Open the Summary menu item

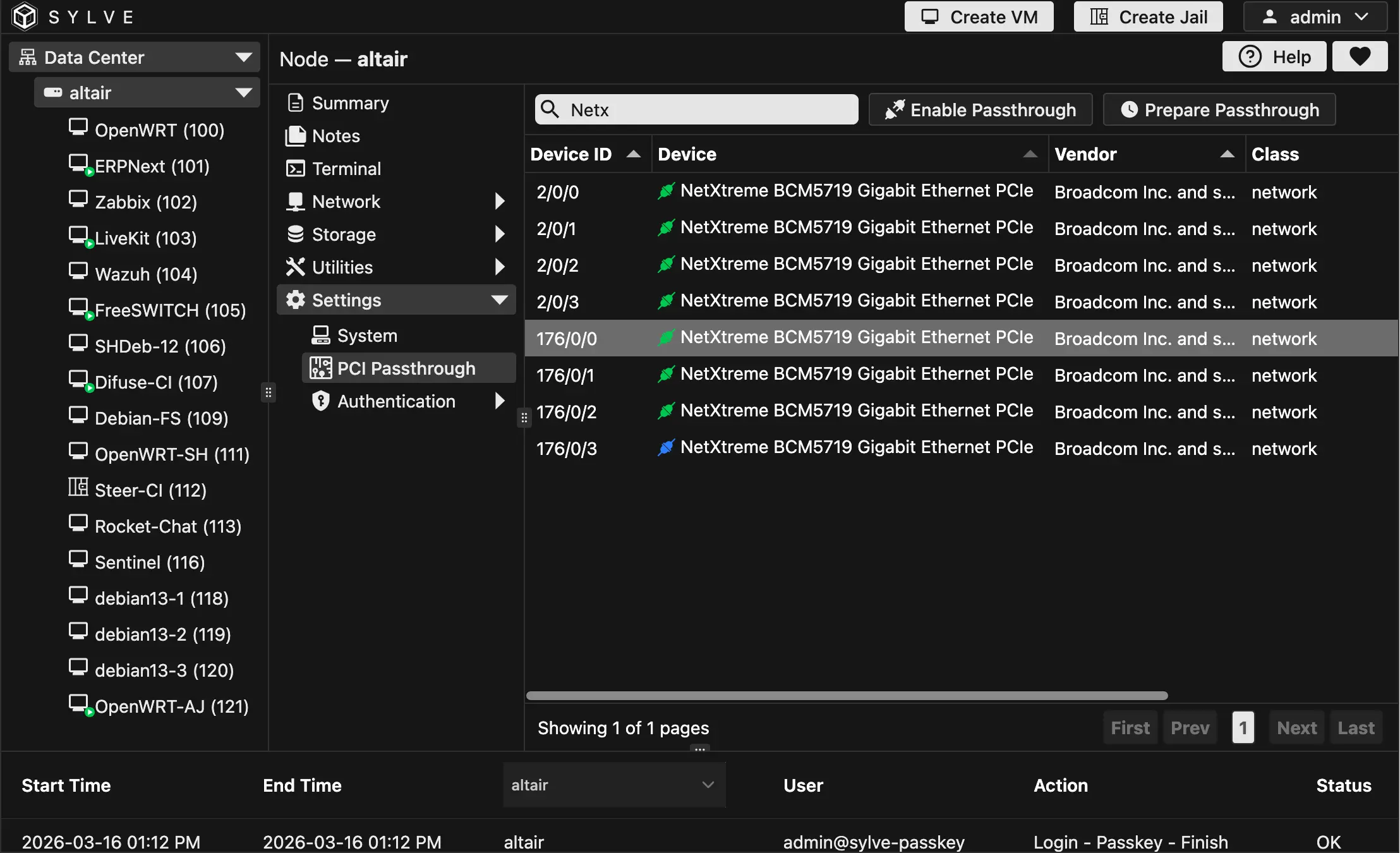[x=350, y=102]
